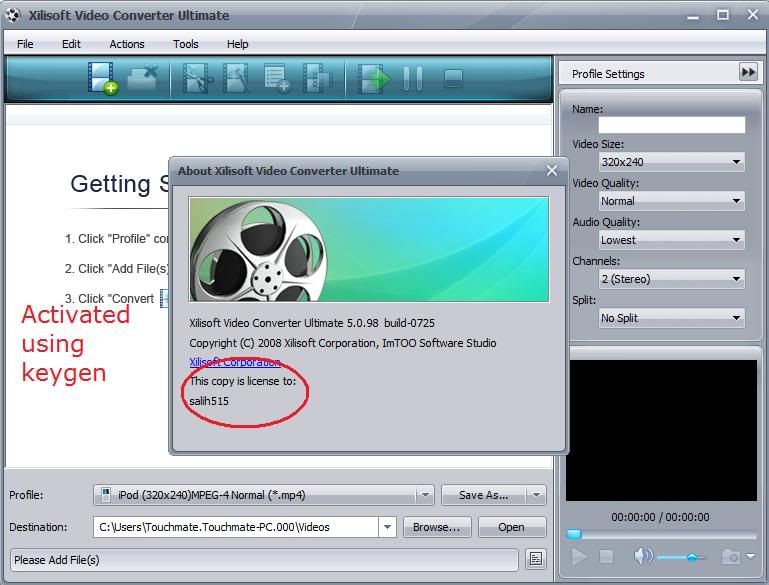
Task: Start conversion with green arrow icon
Action: point(373,79)
